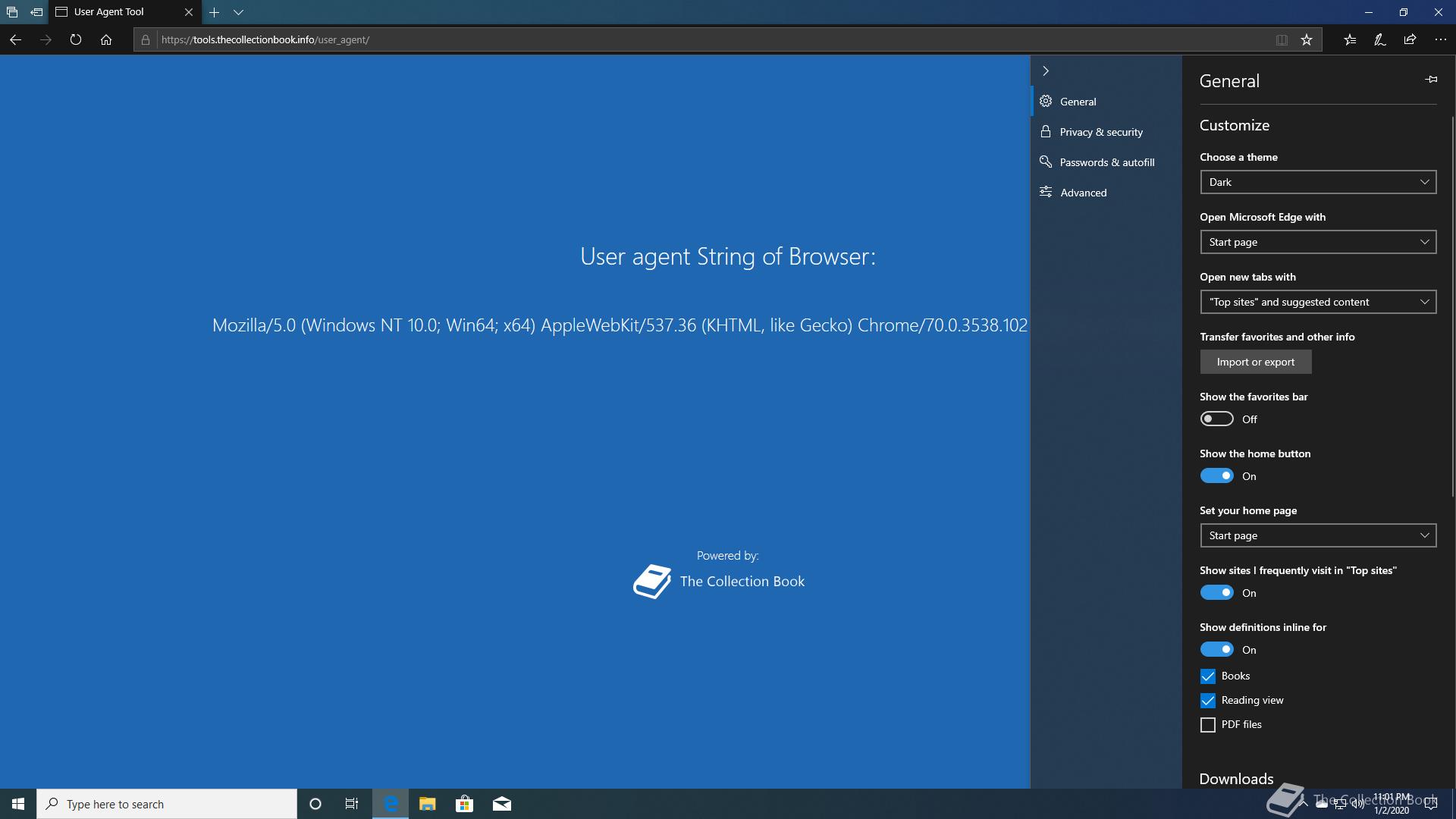Click the Add notes pen icon

1380,39
